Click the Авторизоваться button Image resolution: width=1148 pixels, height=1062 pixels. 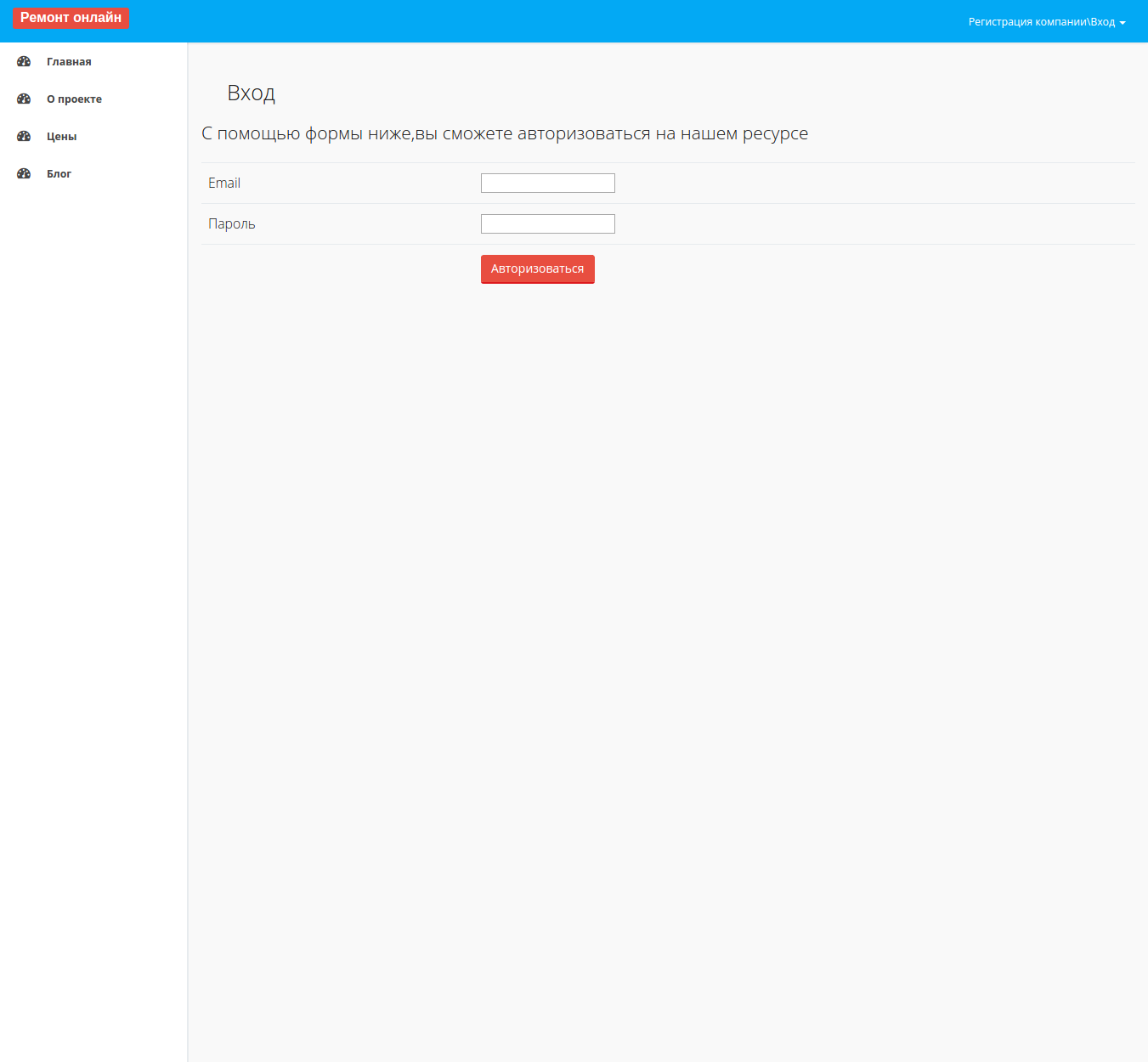(538, 269)
